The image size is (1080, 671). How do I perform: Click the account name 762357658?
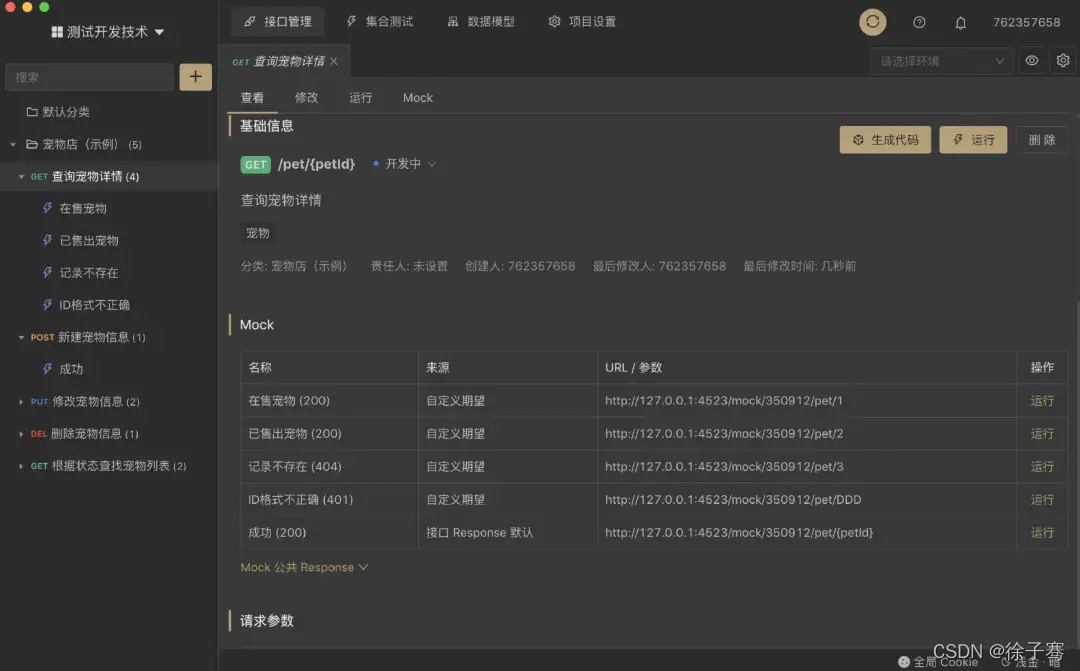click(x=1026, y=22)
